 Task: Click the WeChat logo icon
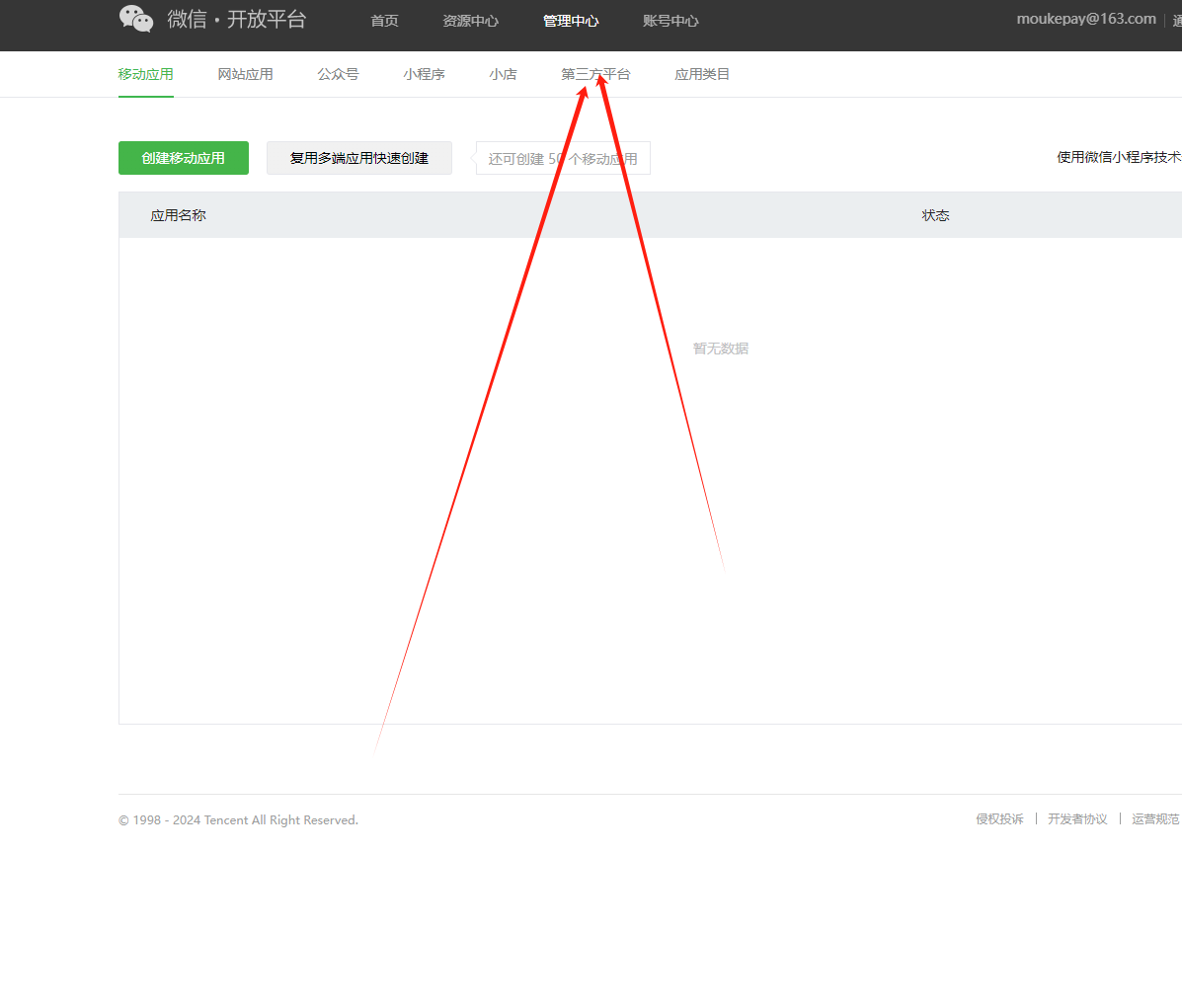(x=136, y=19)
